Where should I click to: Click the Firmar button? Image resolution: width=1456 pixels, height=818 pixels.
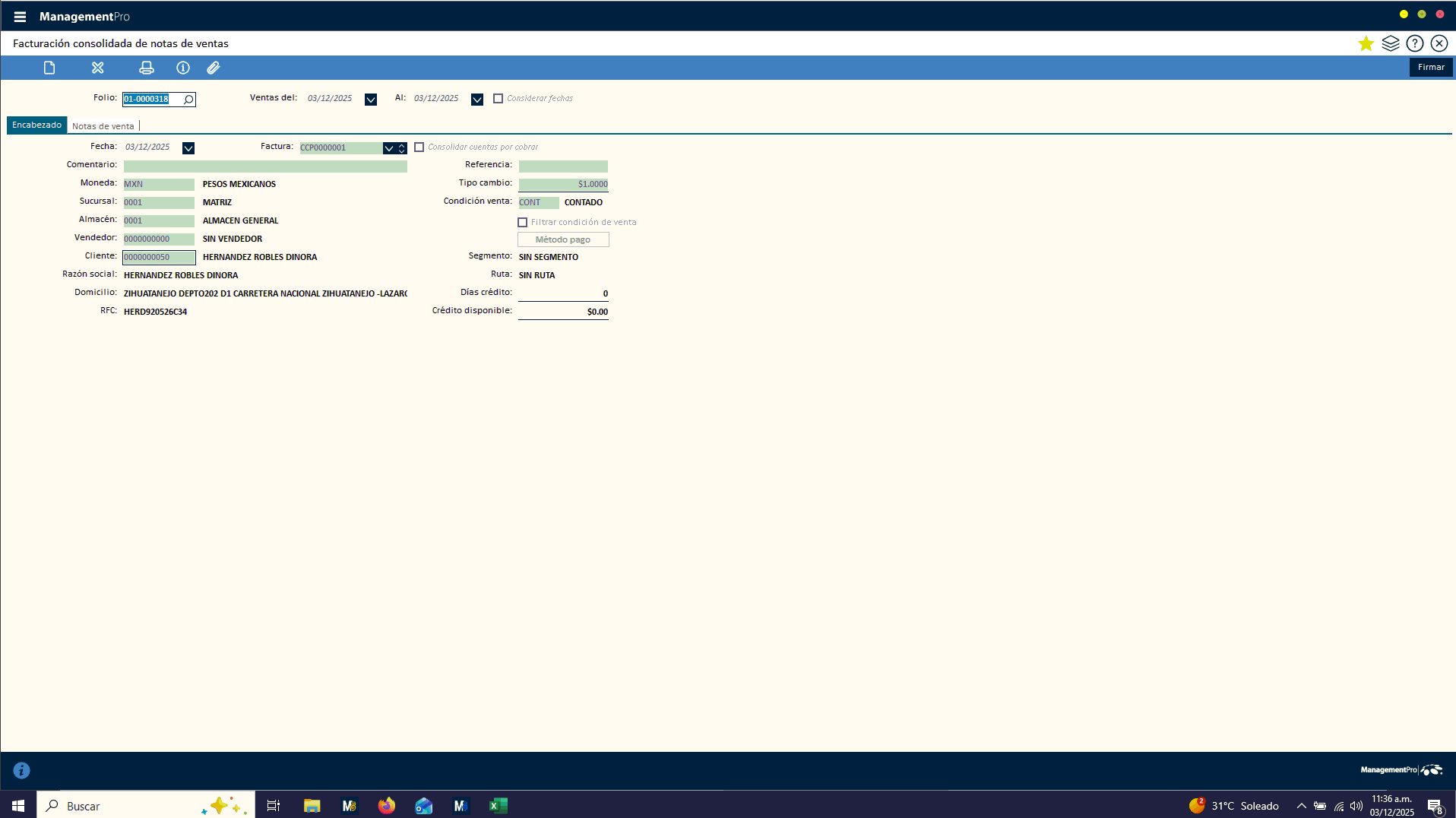(x=1430, y=68)
